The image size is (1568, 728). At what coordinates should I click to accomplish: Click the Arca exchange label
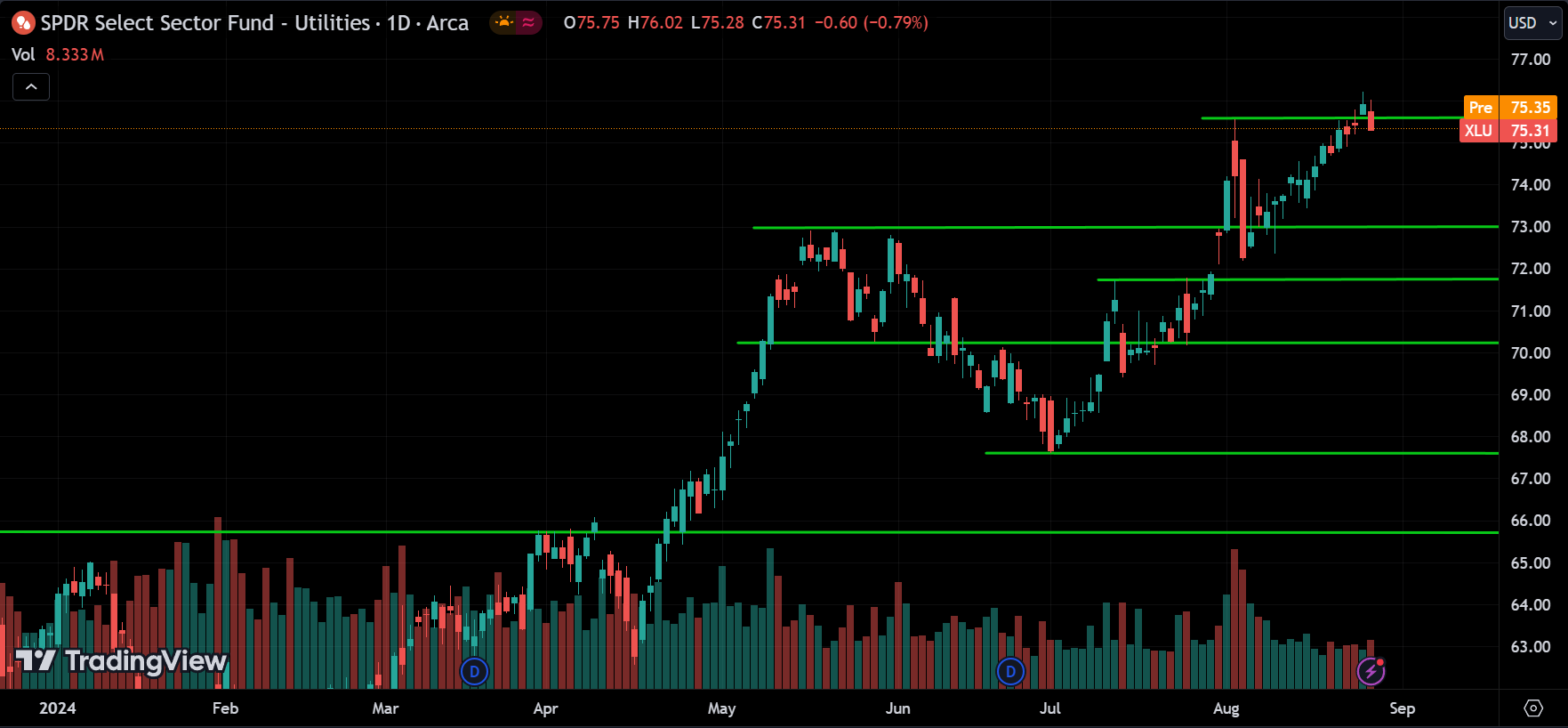tap(447, 23)
